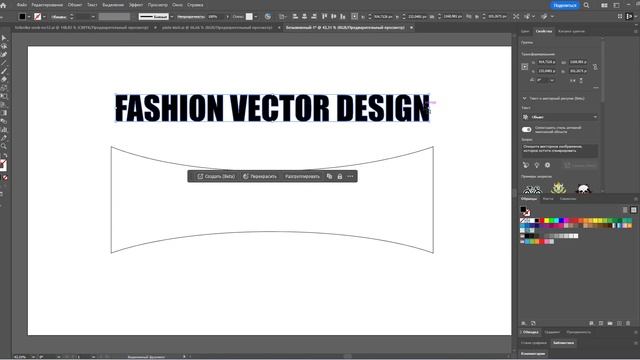Open Properties panel menu icon
The image size is (640, 360).
point(636,31)
